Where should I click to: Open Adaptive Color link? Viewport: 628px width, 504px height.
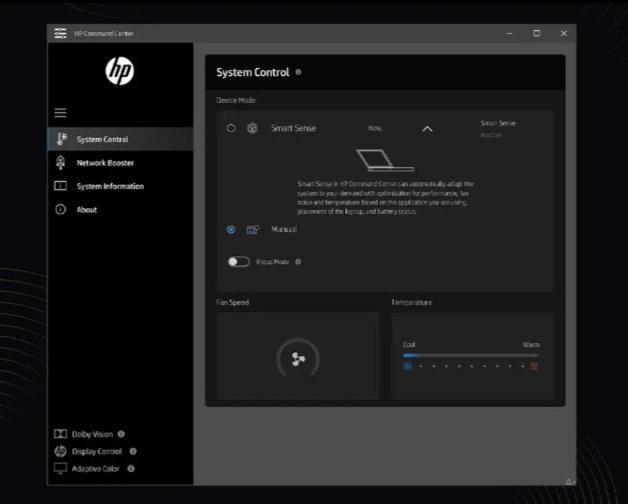(x=96, y=468)
